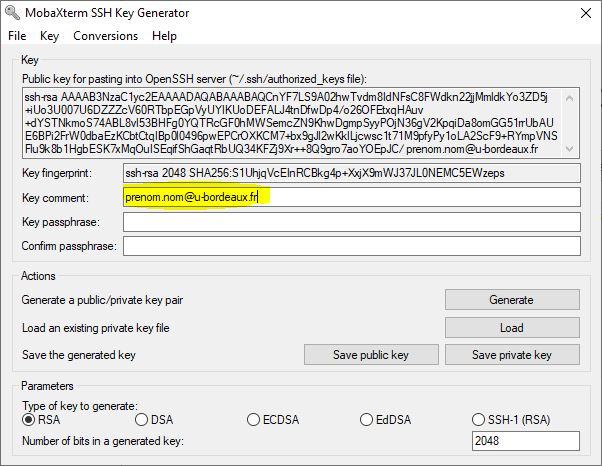Screen dimensions: 602x466
Task: Open the Help menu
Action: [x=164, y=36]
